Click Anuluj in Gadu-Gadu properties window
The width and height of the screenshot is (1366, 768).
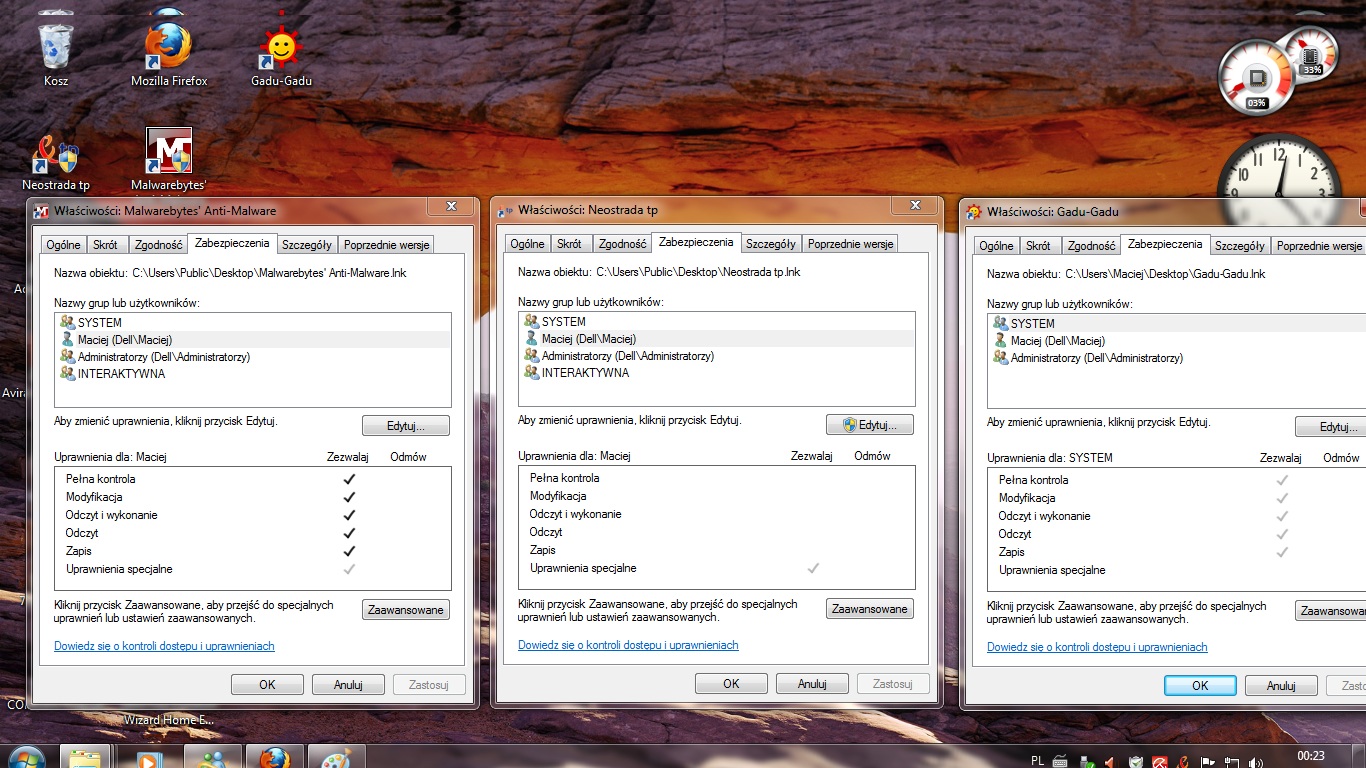(x=1281, y=686)
